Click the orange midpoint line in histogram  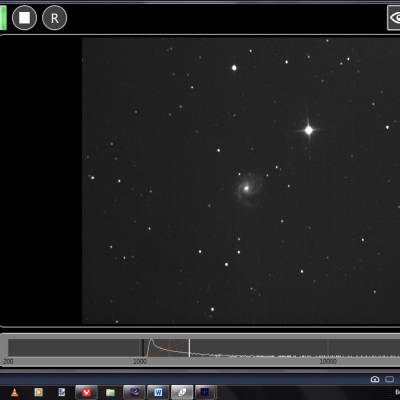tap(169, 348)
